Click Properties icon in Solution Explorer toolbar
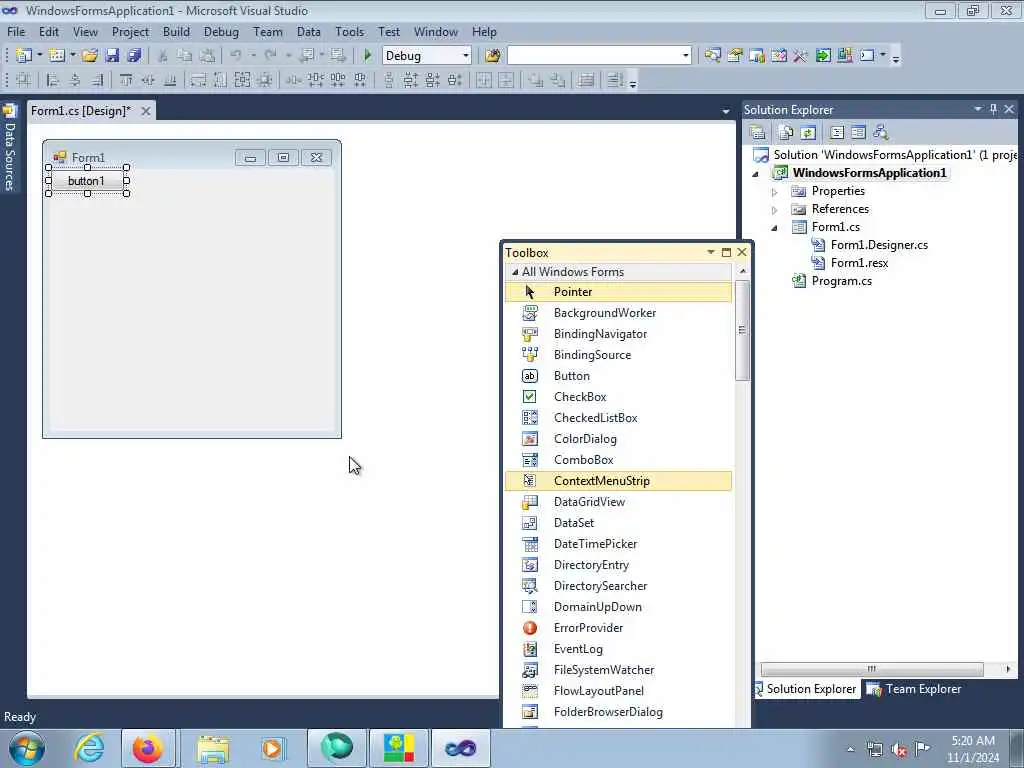Viewport: 1024px width, 768px height. click(x=758, y=133)
